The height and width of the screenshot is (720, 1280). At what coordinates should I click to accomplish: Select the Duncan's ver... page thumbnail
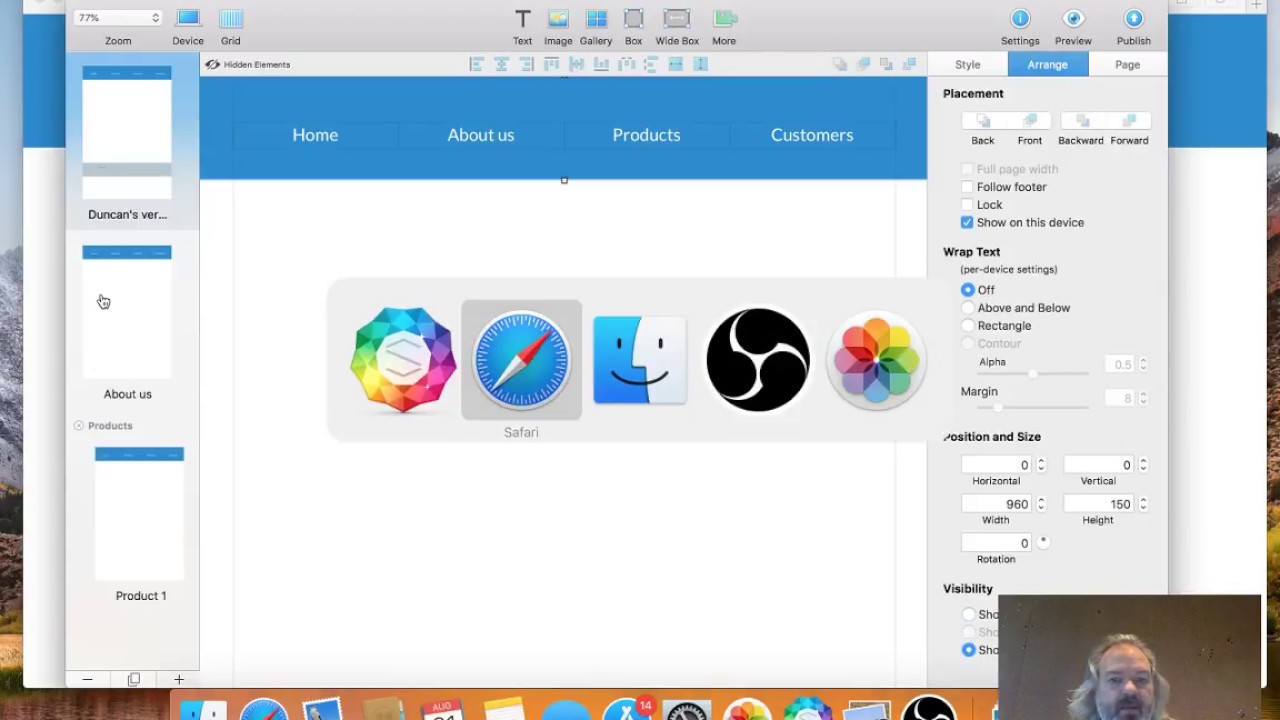coord(127,133)
